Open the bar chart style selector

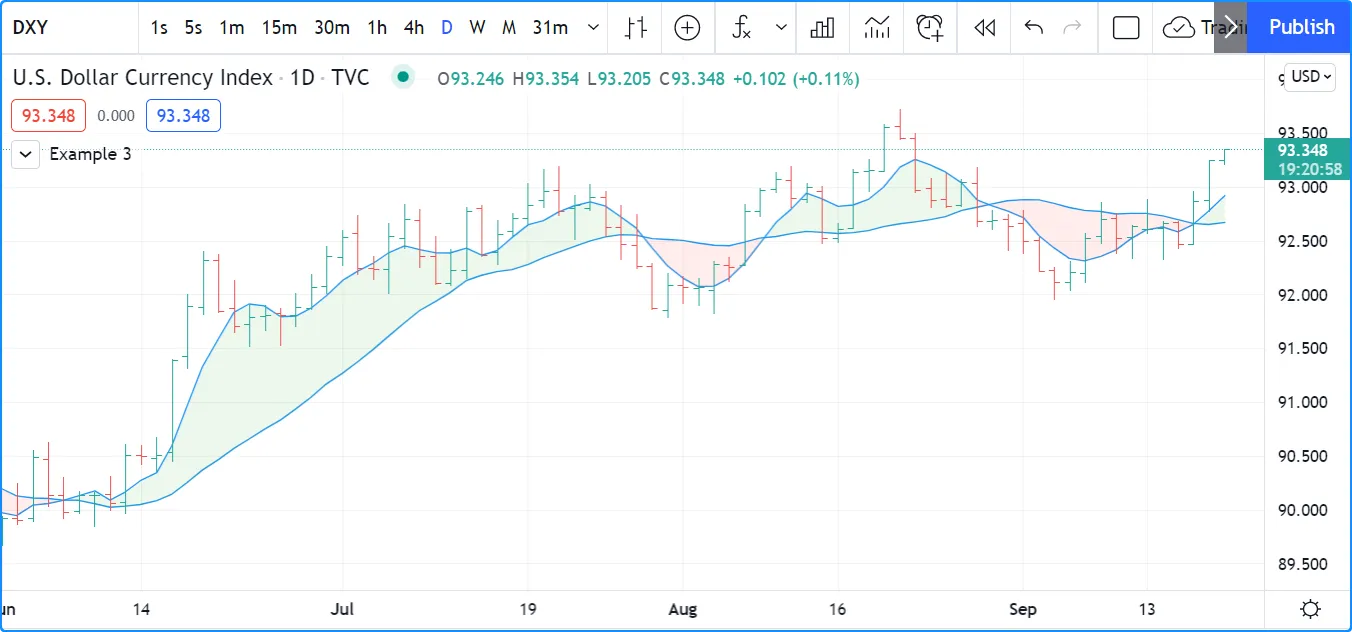tap(635, 28)
